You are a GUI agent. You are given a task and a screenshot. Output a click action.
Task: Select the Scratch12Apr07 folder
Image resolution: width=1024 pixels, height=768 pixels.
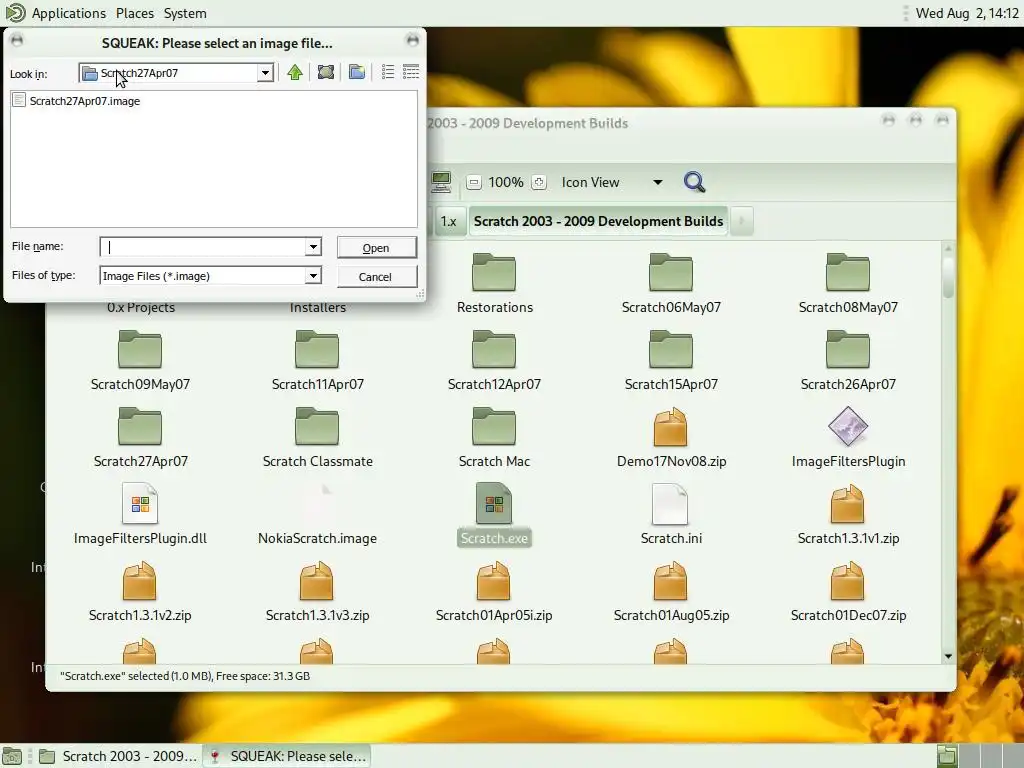coord(494,360)
